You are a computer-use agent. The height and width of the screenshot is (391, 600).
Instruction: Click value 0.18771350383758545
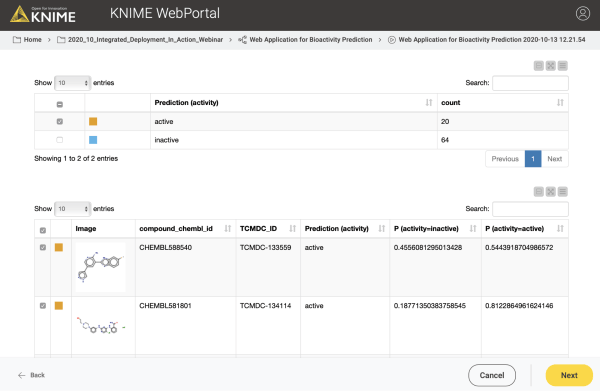point(430,306)
